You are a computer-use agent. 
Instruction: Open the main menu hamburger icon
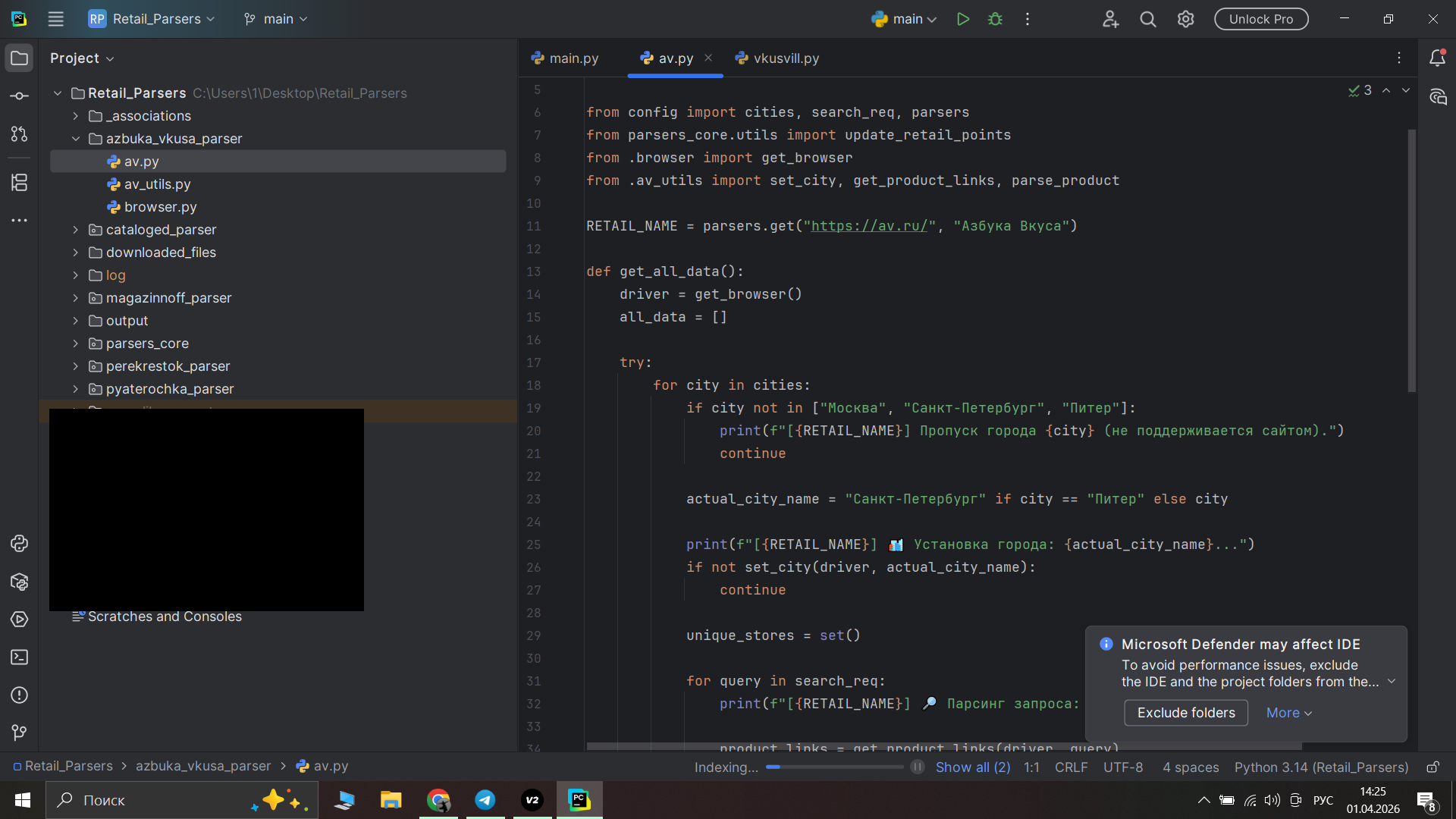click(x=56, y=19)
